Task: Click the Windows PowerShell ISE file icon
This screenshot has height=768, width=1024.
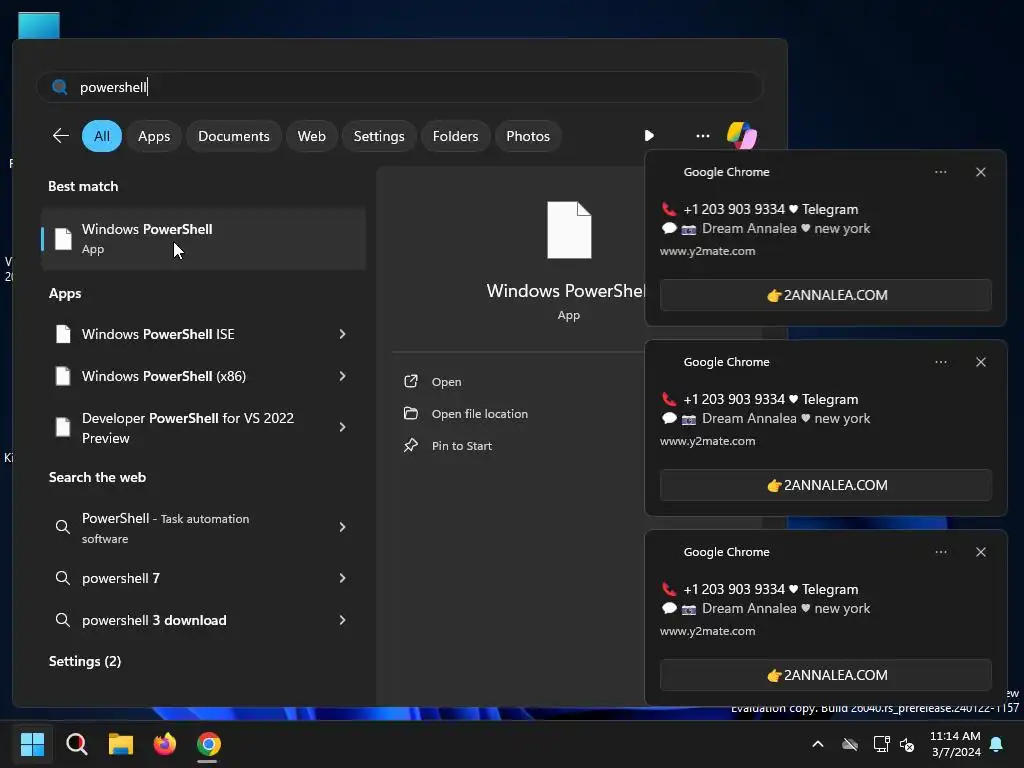Action: pos(63,334)
